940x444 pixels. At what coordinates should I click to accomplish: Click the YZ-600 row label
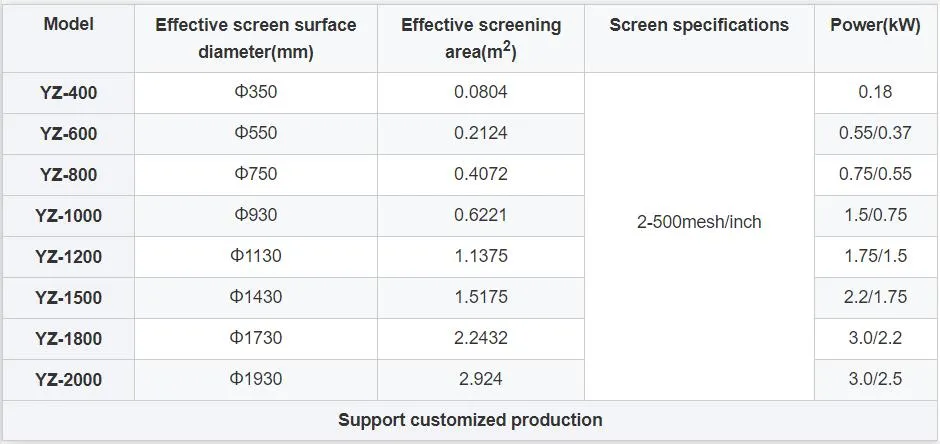[68, 133]
